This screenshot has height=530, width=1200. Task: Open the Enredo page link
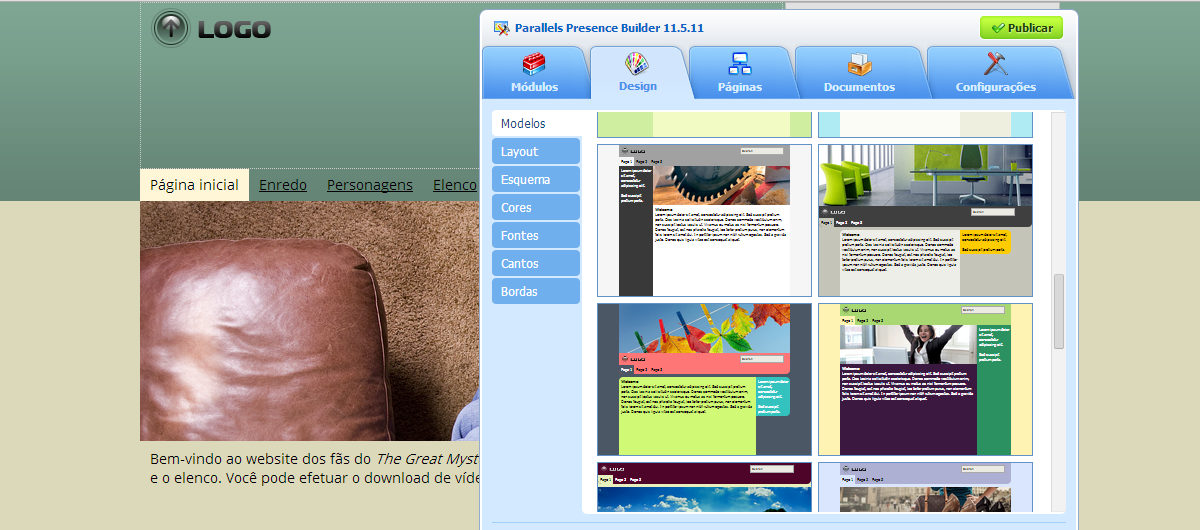pyautogui.click(x=283, y=185)
